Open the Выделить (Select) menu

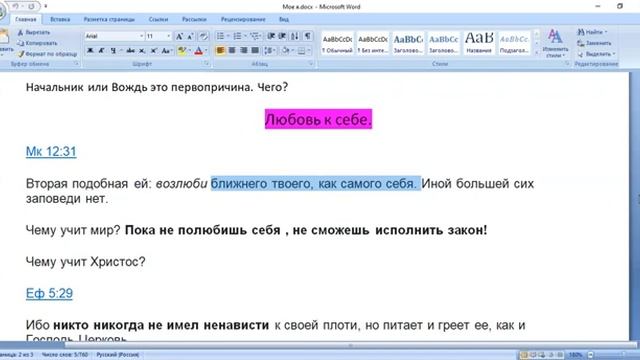[x=596, y=54]
